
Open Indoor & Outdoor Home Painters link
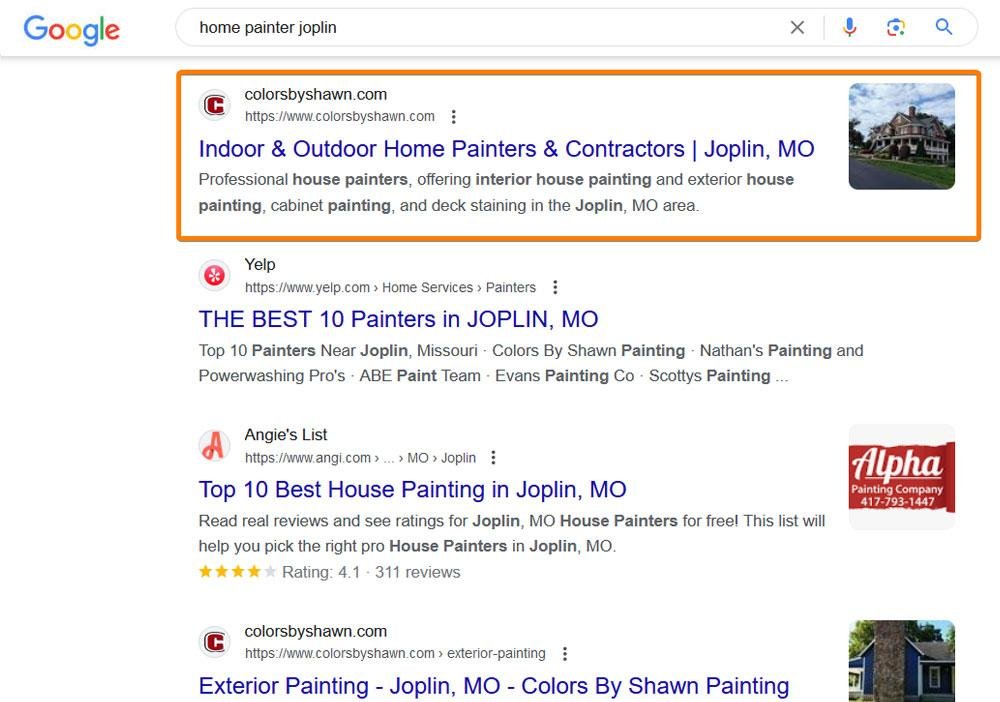pyautogui.click(x=506, y=149)
